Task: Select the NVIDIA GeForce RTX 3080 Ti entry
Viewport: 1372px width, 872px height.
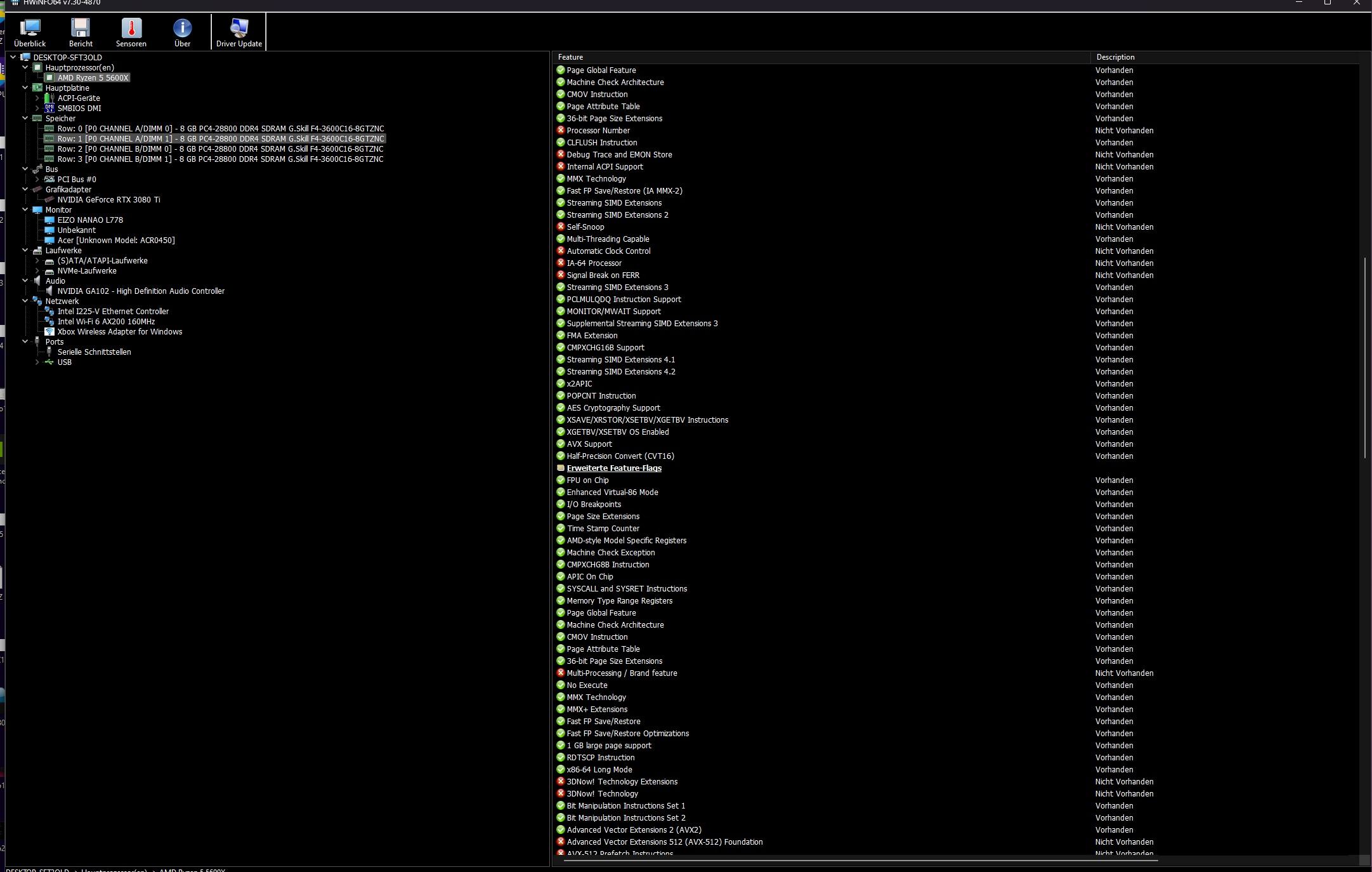Action: point(108,200)
